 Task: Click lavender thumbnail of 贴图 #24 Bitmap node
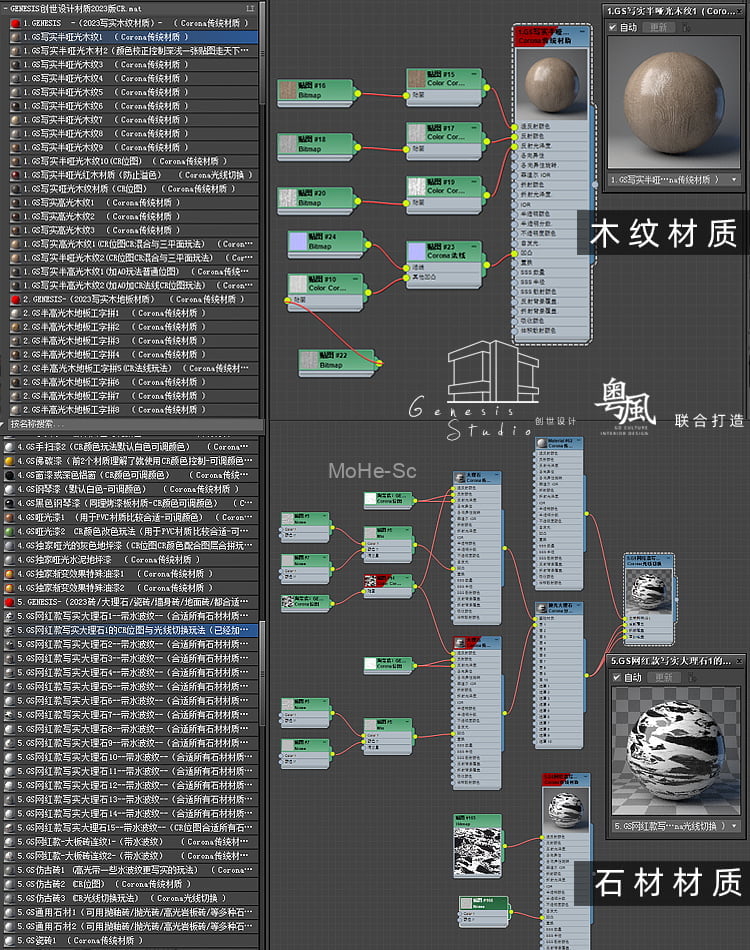298,241
